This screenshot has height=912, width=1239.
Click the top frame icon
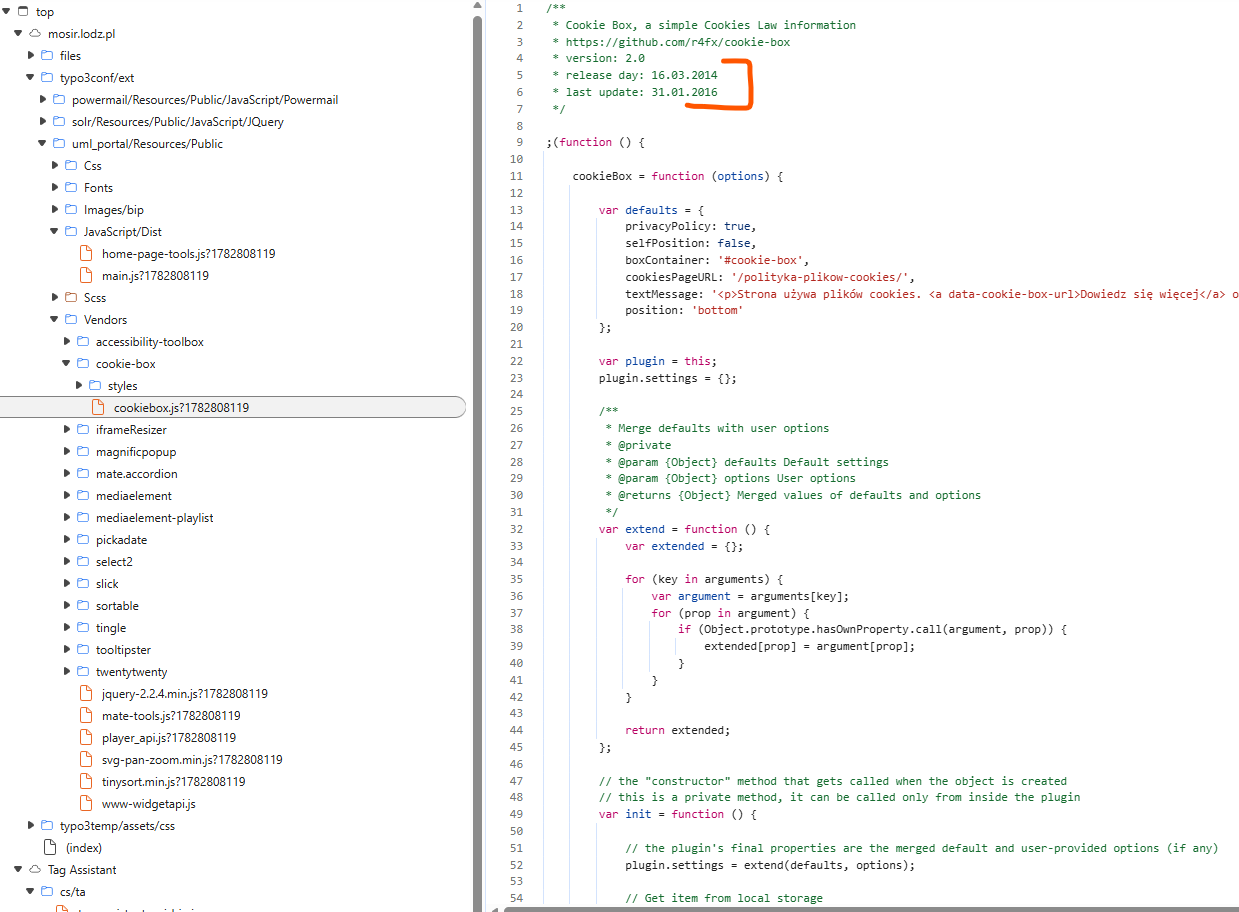coord(23,11)
